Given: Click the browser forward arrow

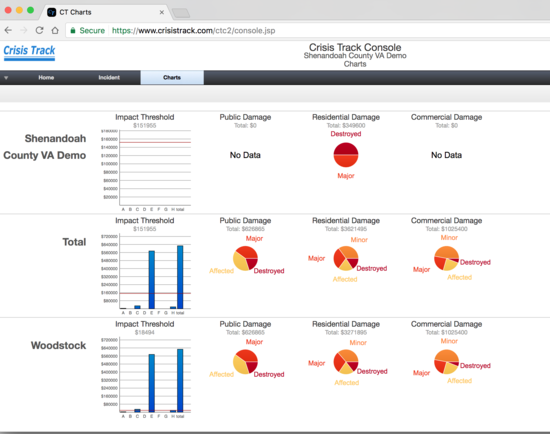Looking at the screenshot, I should pyautogui.click(x=24, y=31).
